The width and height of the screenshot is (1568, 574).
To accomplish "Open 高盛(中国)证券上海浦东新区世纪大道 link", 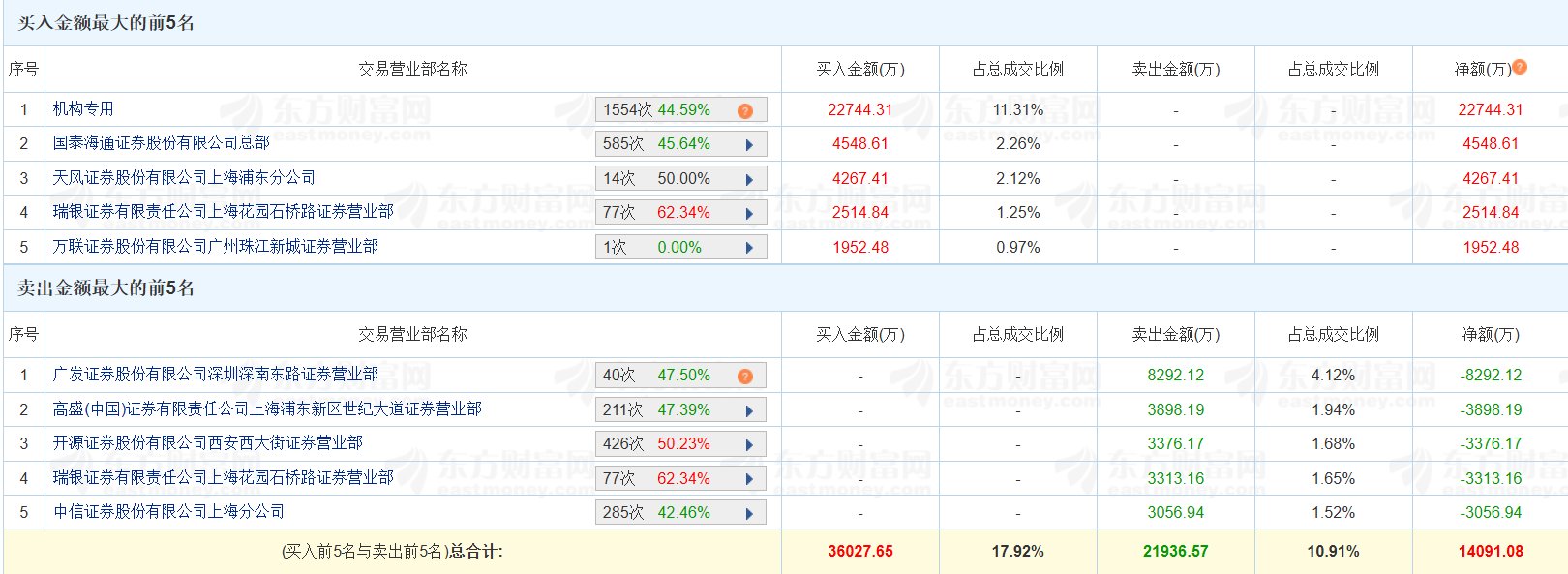I will 267,408.
